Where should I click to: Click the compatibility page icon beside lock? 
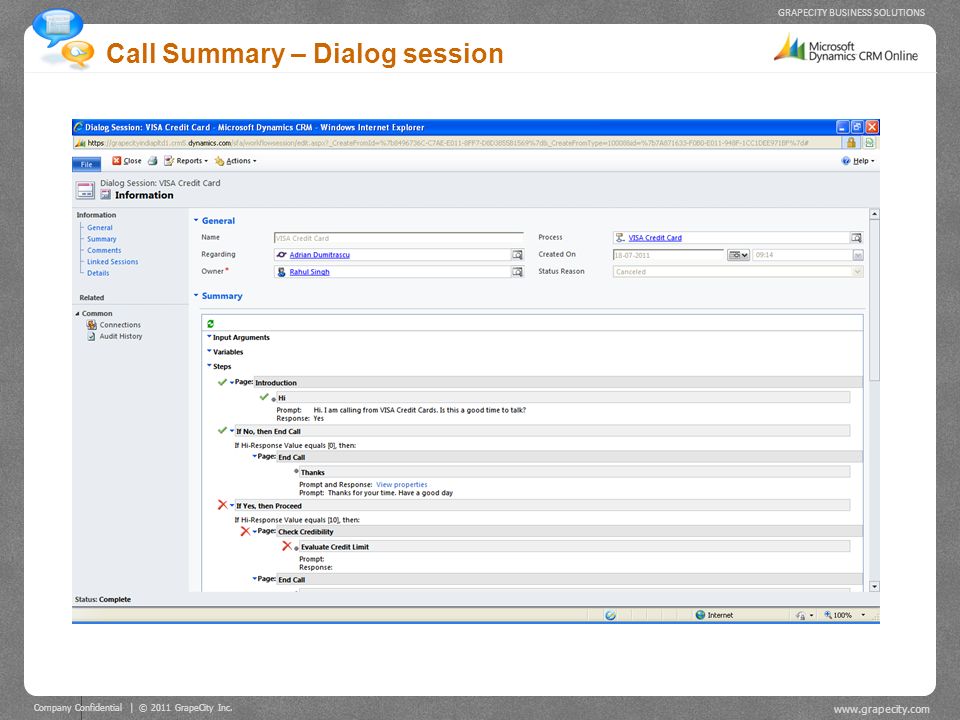869,143
